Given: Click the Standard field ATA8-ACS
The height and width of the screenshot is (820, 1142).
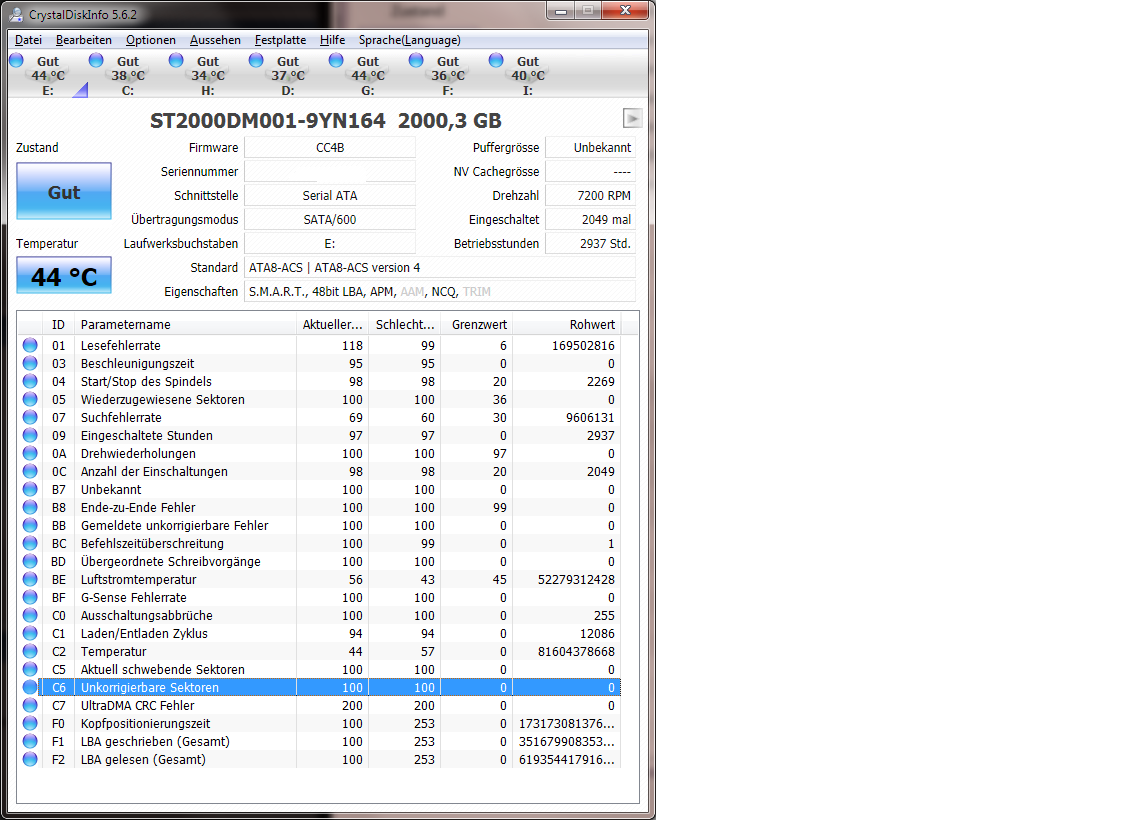Looking at the screenshot, I should point(440,267).
